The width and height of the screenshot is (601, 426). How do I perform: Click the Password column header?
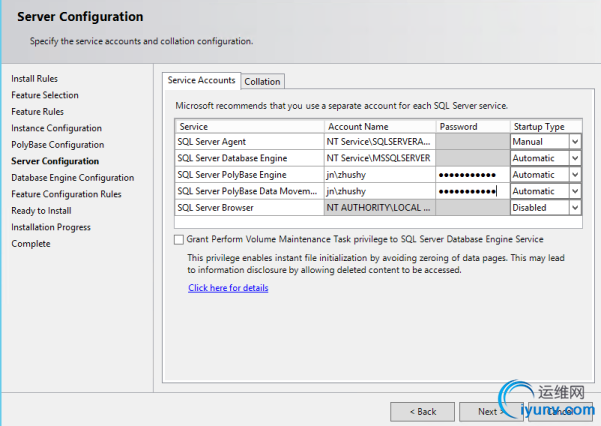coord(473,127)
